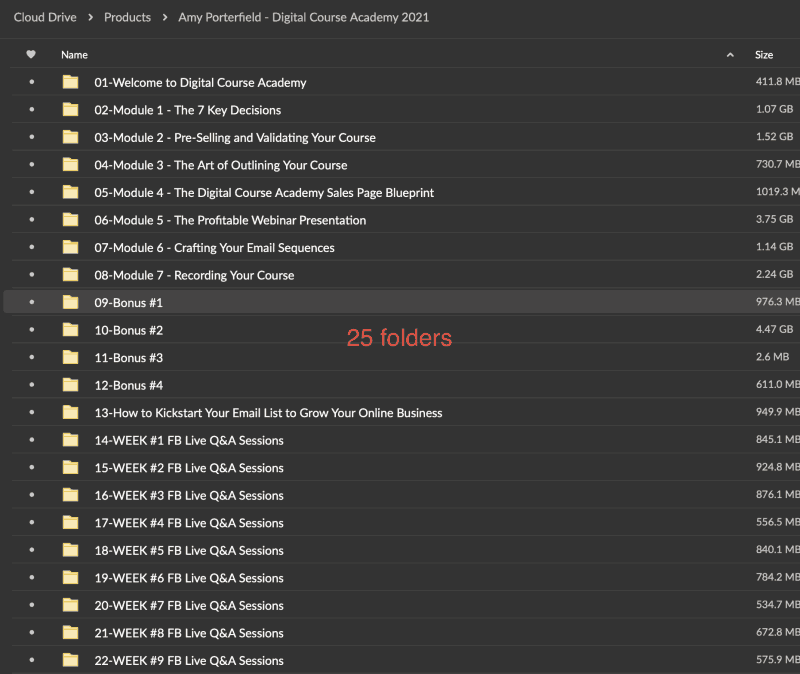The image size is (800, 674).
Task: Select the folder icon for 09-Bonus #1
Action: click(x=70, y=302)
